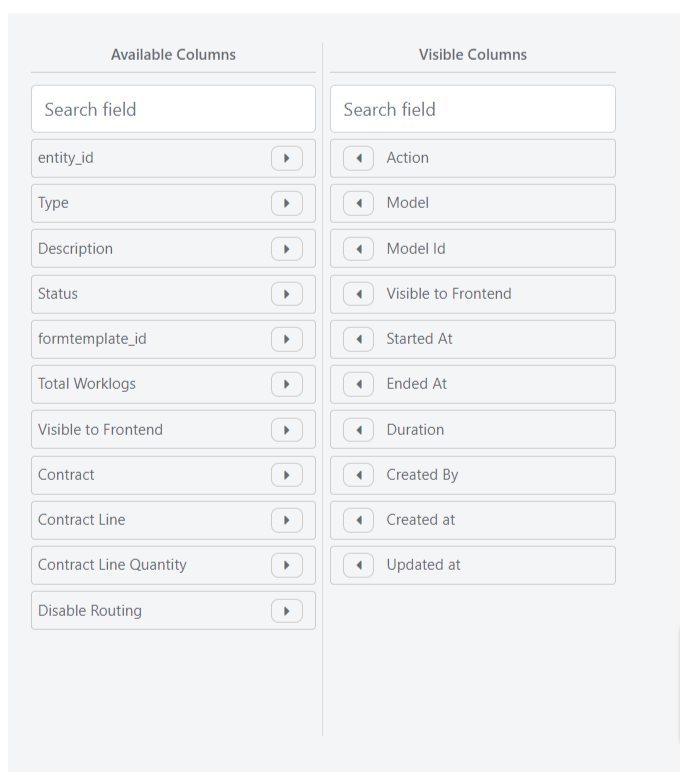Add Description column using its arrow button

tap(287, 249)
